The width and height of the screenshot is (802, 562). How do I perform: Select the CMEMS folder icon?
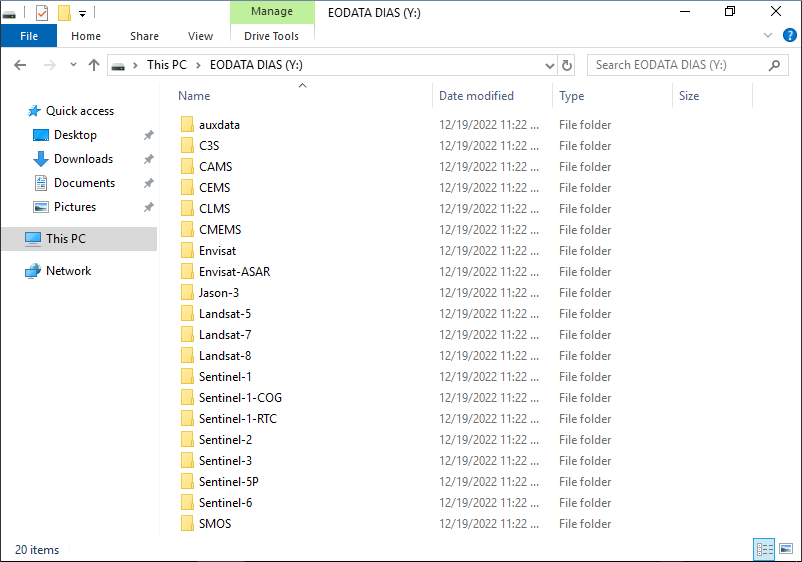(x=187, y=229)
